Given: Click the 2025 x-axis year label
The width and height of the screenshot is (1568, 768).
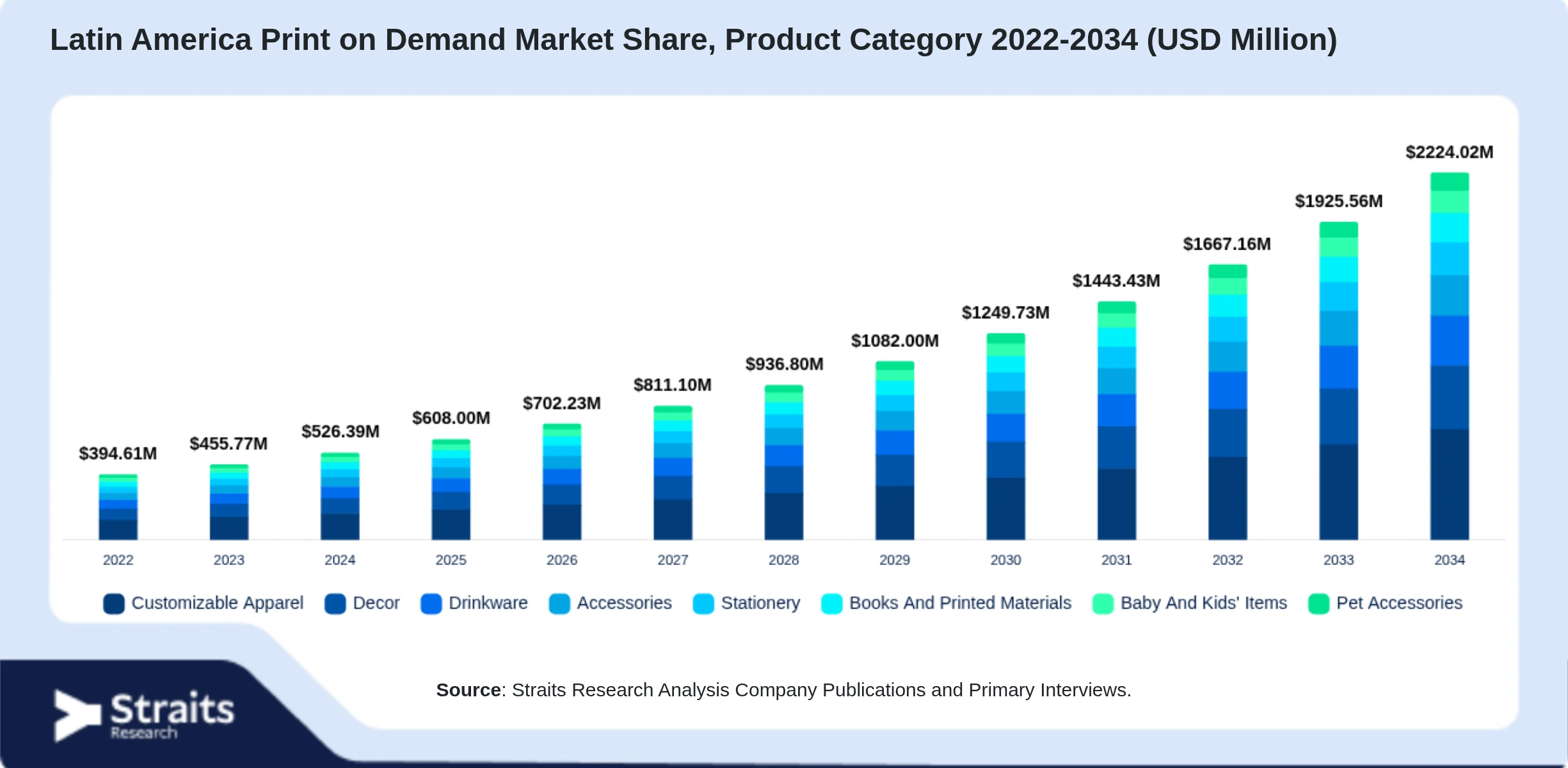Looking at the screenshot, I should click(451, 561).
